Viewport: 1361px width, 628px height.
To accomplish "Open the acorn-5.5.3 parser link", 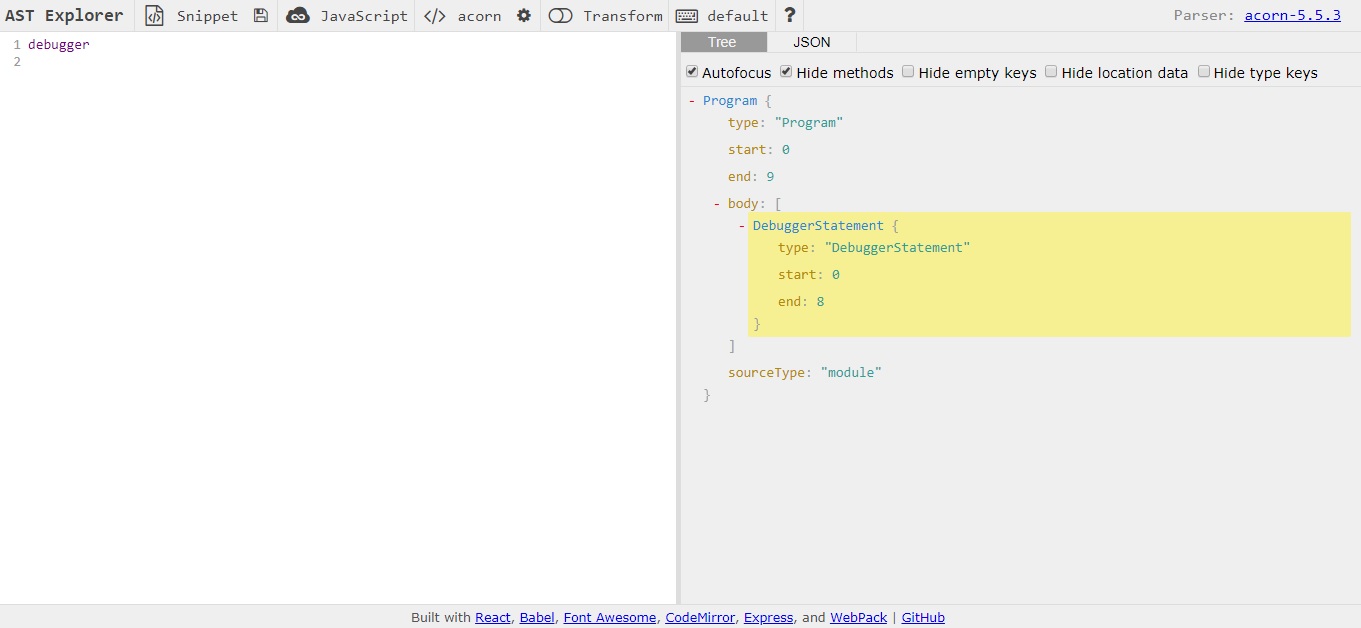I will tap(1292, 16).
